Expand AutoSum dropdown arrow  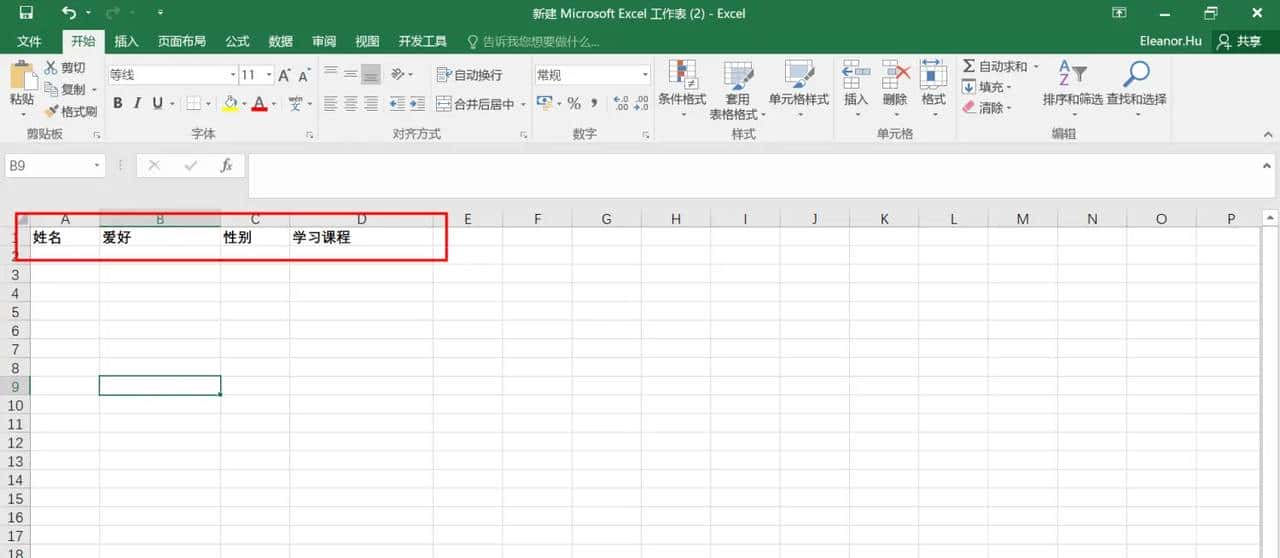pos(1036,66)
